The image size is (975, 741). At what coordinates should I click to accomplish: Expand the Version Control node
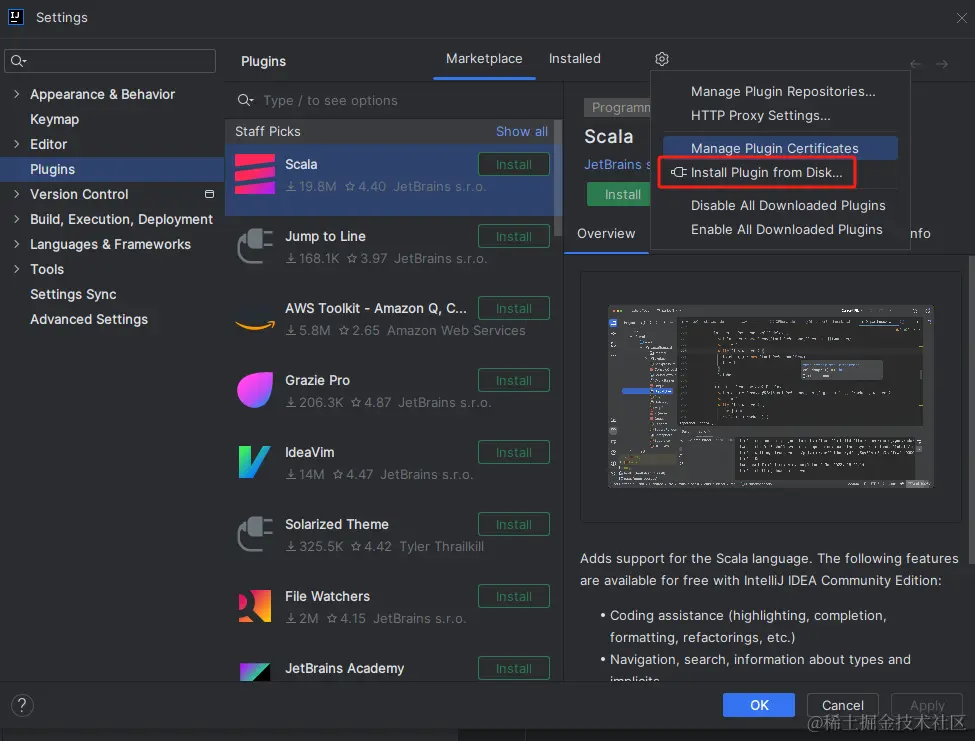coord(17,194)
